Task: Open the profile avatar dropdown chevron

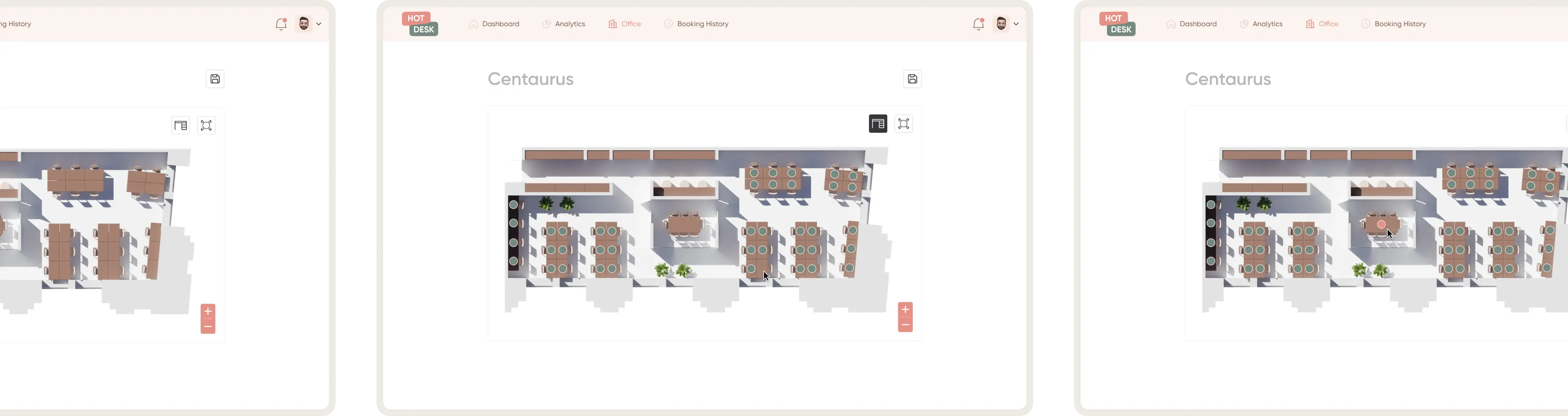Action: [x=1016, y=25]
